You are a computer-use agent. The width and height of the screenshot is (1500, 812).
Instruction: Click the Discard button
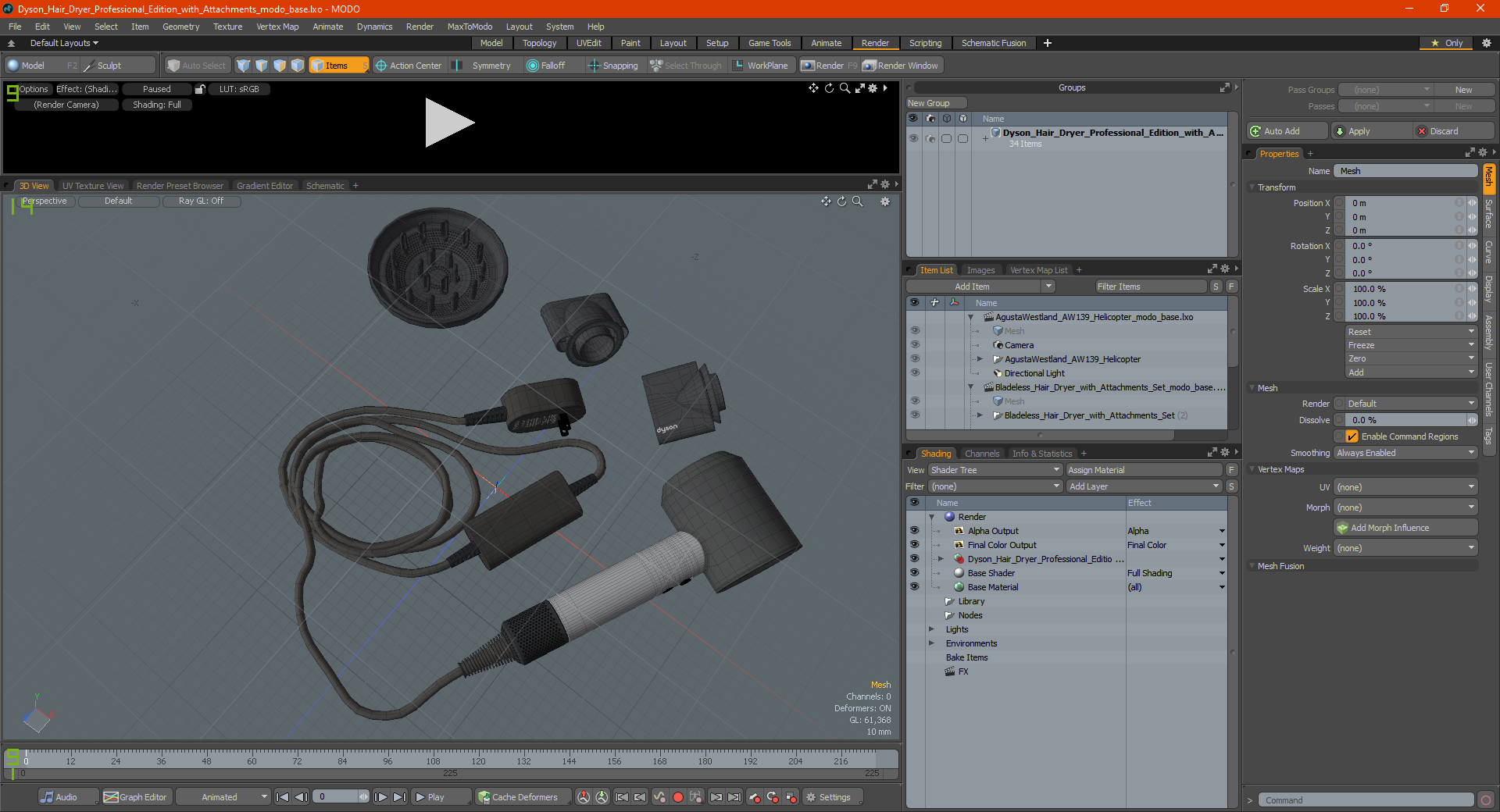click(1454, 131)
